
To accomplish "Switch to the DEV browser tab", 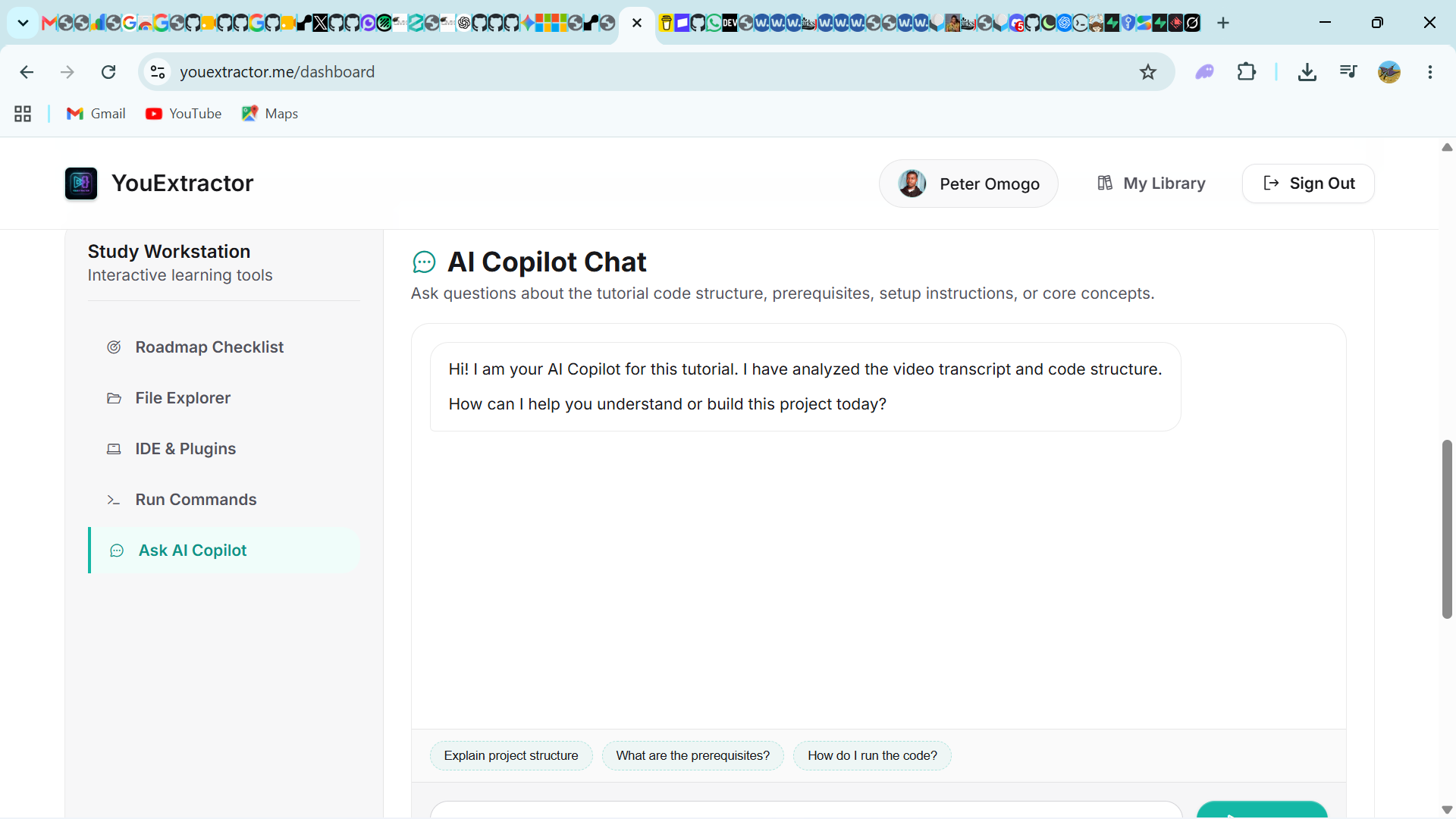I will pos(730,23).
